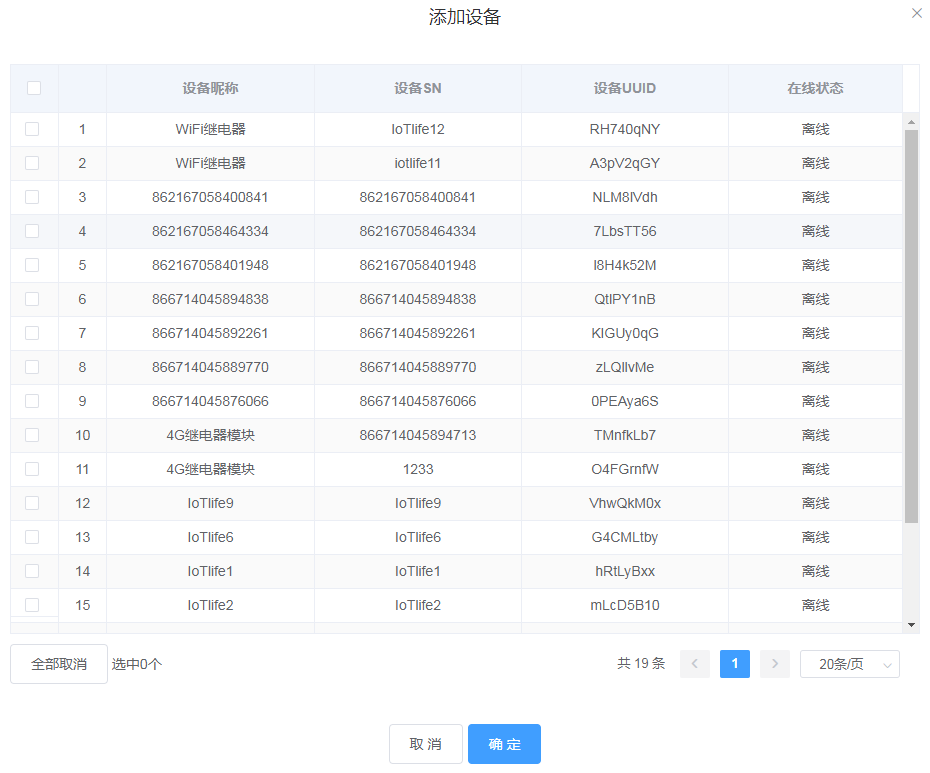
Task: Click the 设备昵称 column header
Action: [x=210, y=88]
